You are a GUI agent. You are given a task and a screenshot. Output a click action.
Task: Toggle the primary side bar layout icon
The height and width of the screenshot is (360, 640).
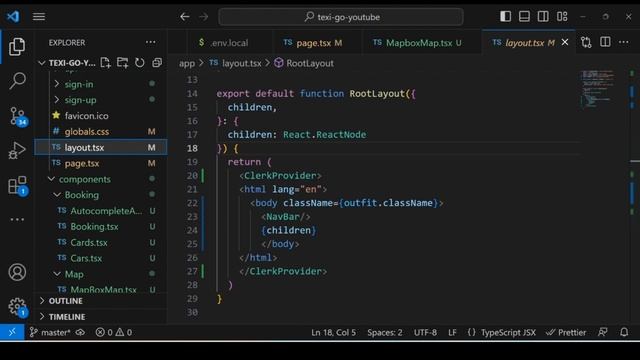click(x=505, y=16)
